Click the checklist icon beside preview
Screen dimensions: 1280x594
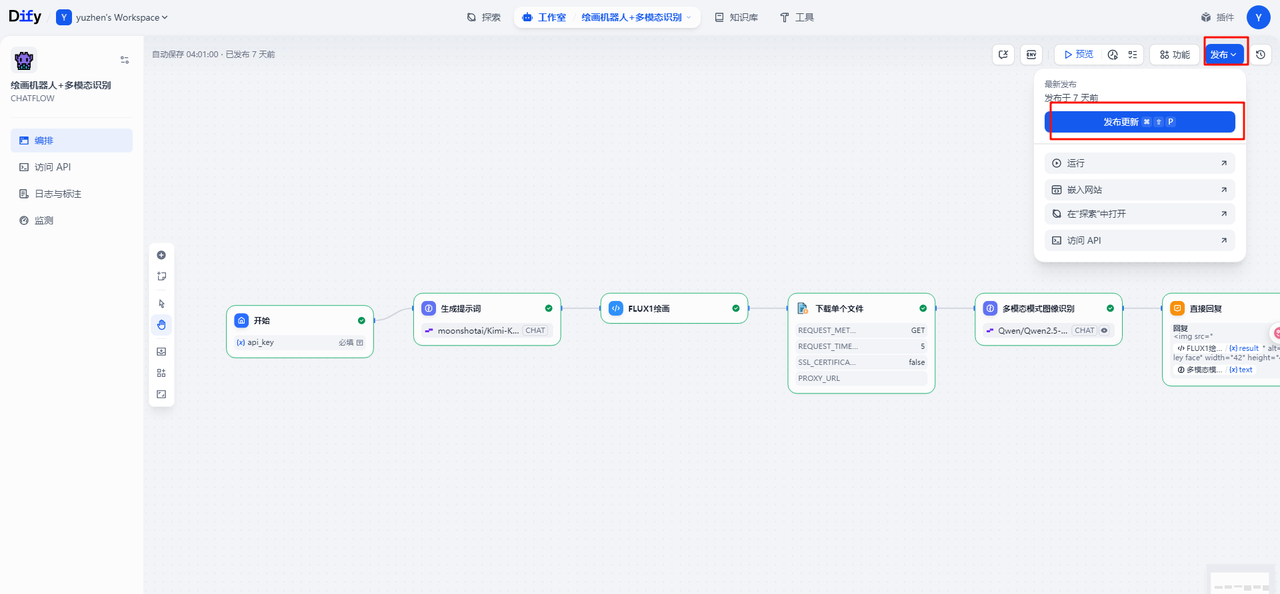pos(1133,55)
